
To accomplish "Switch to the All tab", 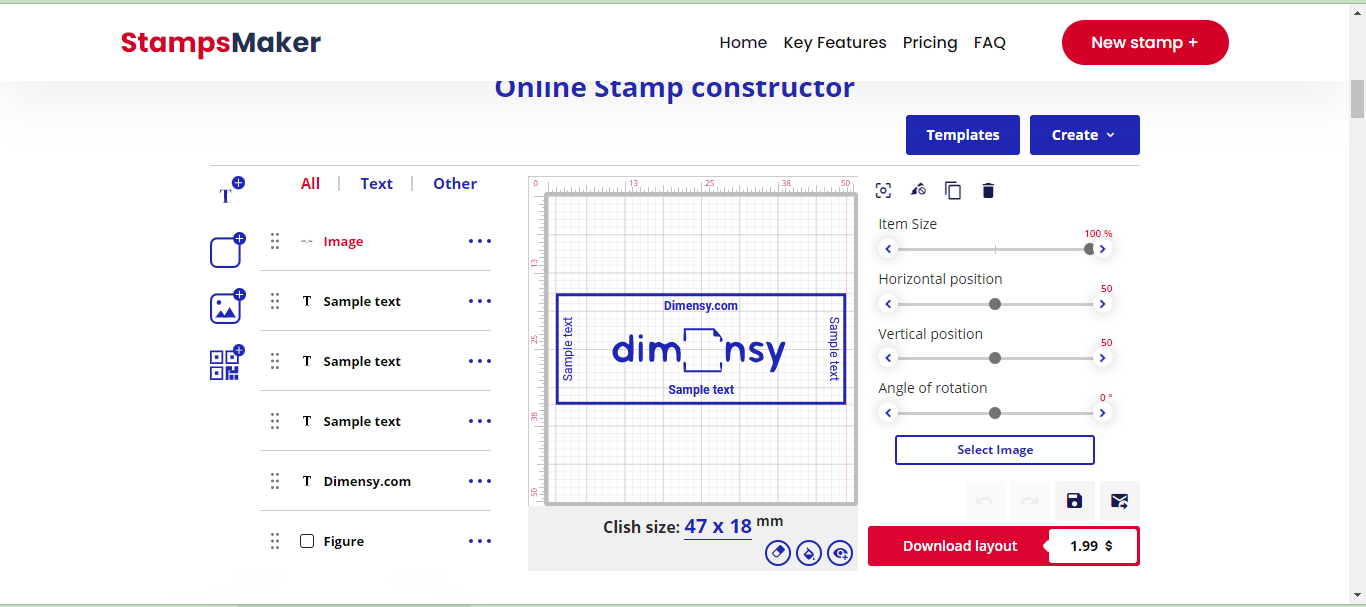I will 311,184.
